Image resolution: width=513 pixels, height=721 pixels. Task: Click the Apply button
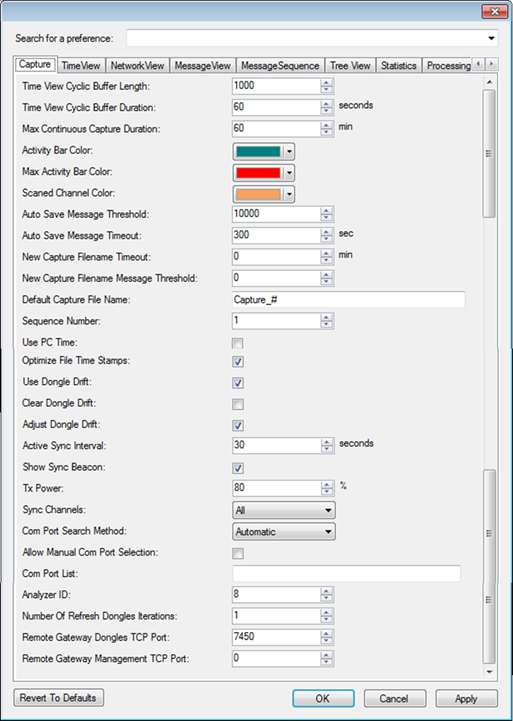coord(467,698)
